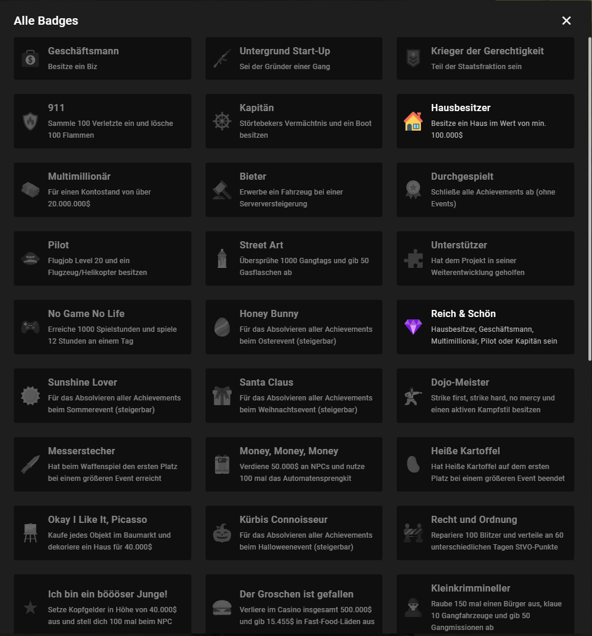Select the Okay I Like It, Picasso badge
This screenshot has height=636, width=592.
click(103, 533)
